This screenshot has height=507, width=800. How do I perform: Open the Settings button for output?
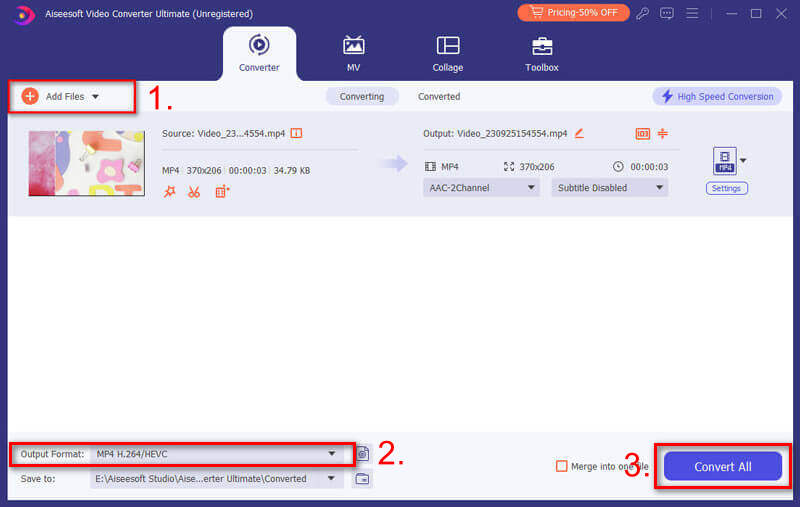click(x=727, y=188)
